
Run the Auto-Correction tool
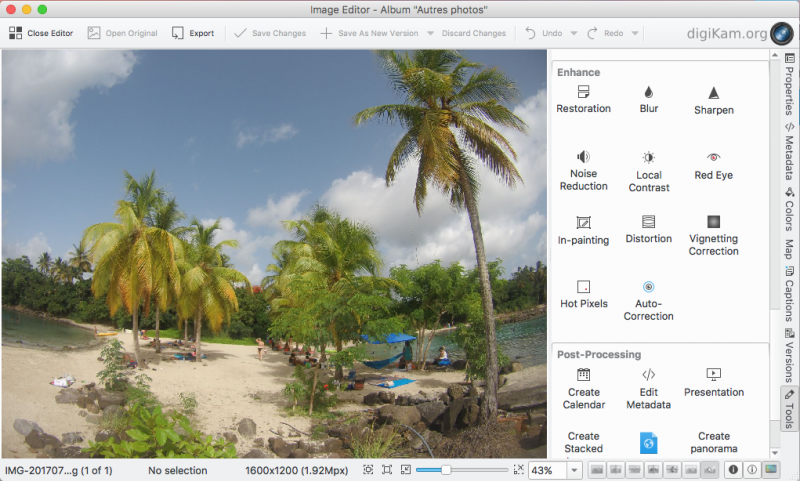[x=648, y=301]
